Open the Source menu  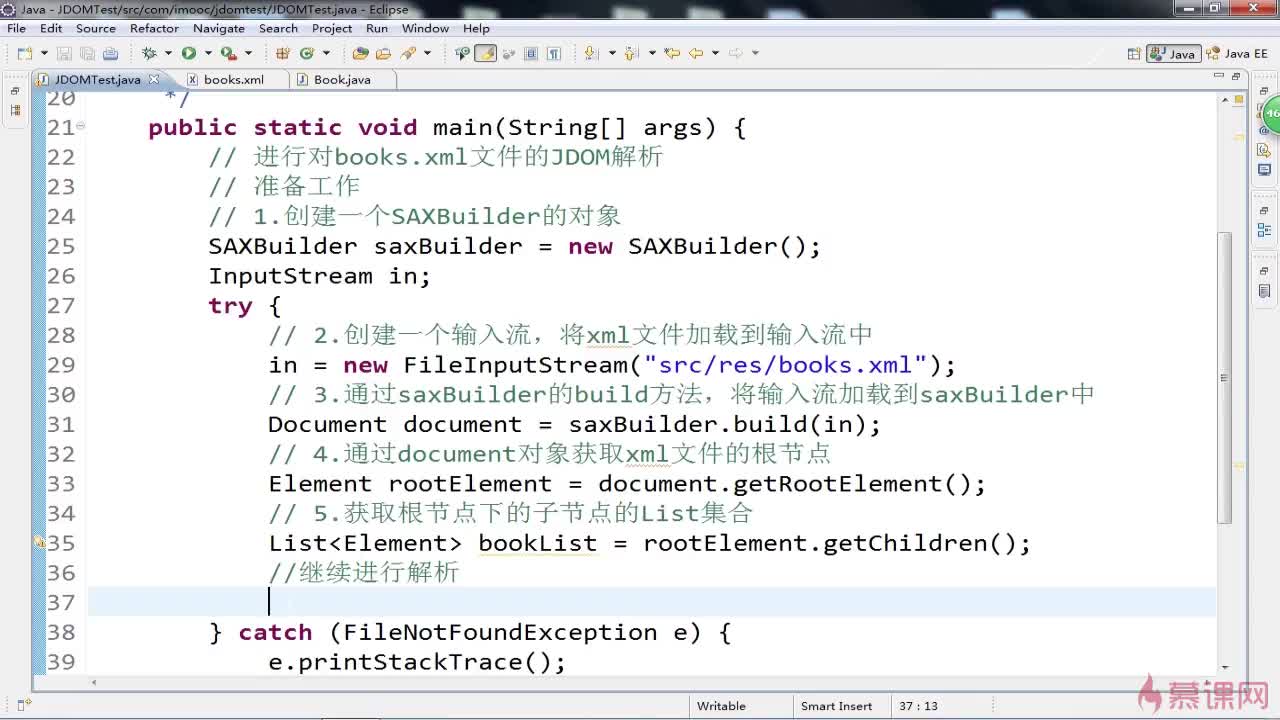[96, 28]
